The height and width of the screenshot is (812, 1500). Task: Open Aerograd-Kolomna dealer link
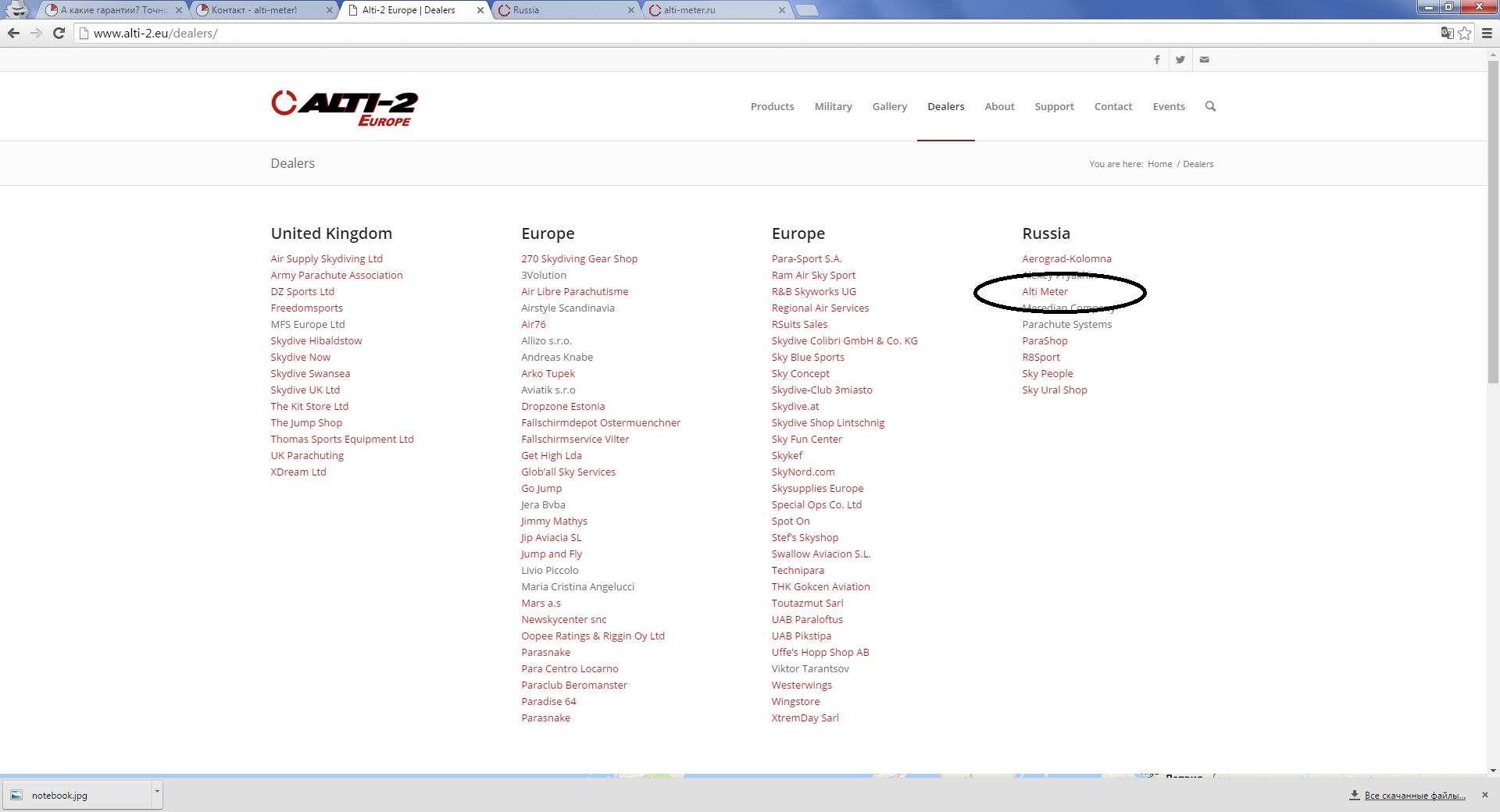(1066, 258)
